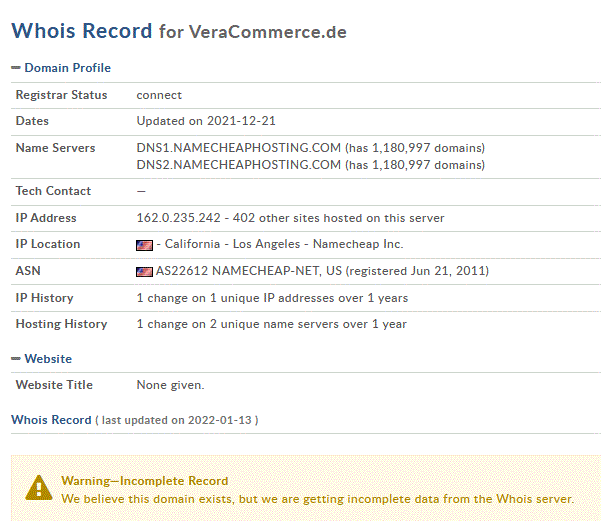Screen dimensions: 601x521
Task: Click the yellow warning triangle icon
Action: pyautogui.click(x=39, y=488)
